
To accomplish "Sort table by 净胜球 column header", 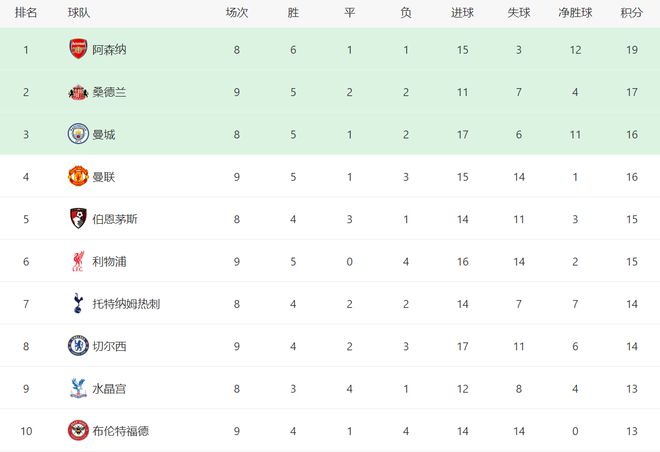I will (573, 14).
